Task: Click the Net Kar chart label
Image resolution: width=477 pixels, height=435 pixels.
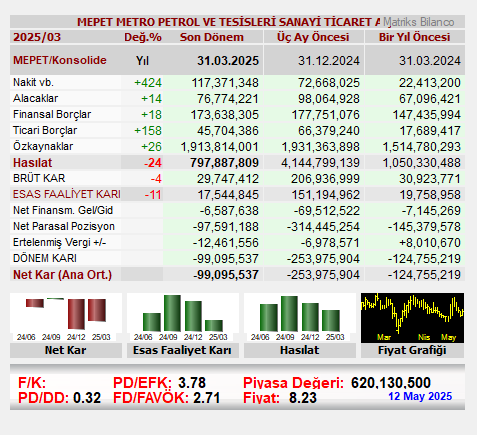Action: click(x=66, y=350)
